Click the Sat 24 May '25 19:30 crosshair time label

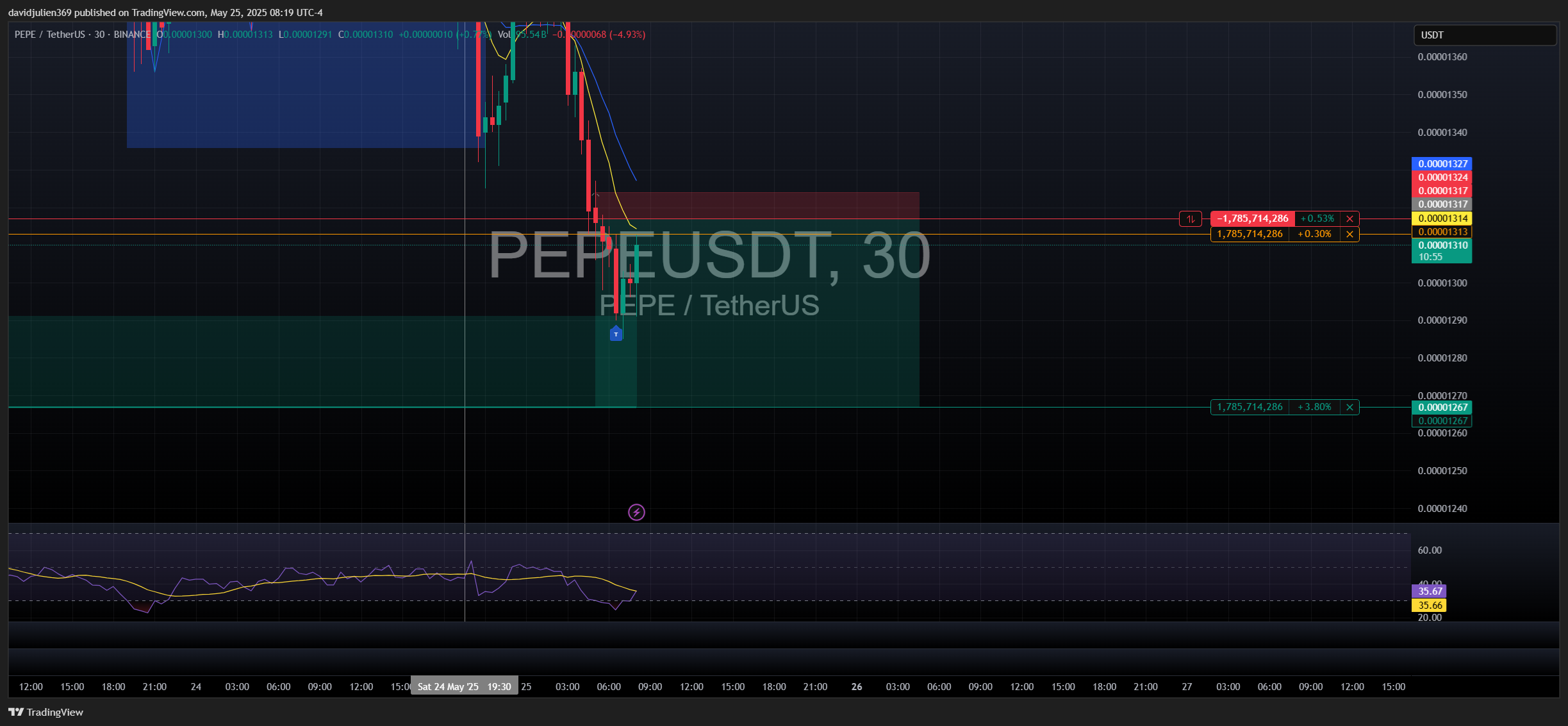click(x=465, y=687)
